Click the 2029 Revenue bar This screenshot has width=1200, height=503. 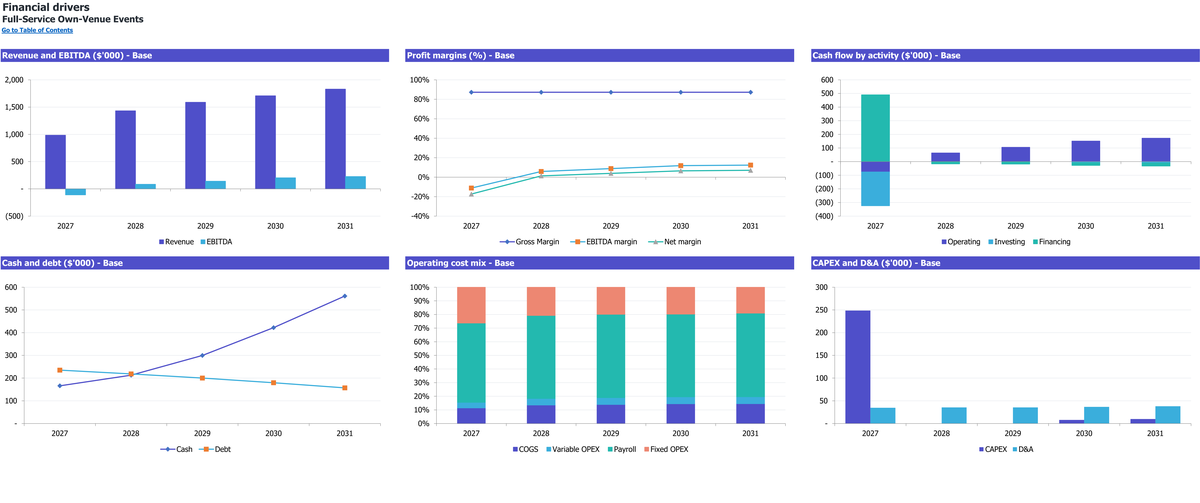tap(195, 145)
